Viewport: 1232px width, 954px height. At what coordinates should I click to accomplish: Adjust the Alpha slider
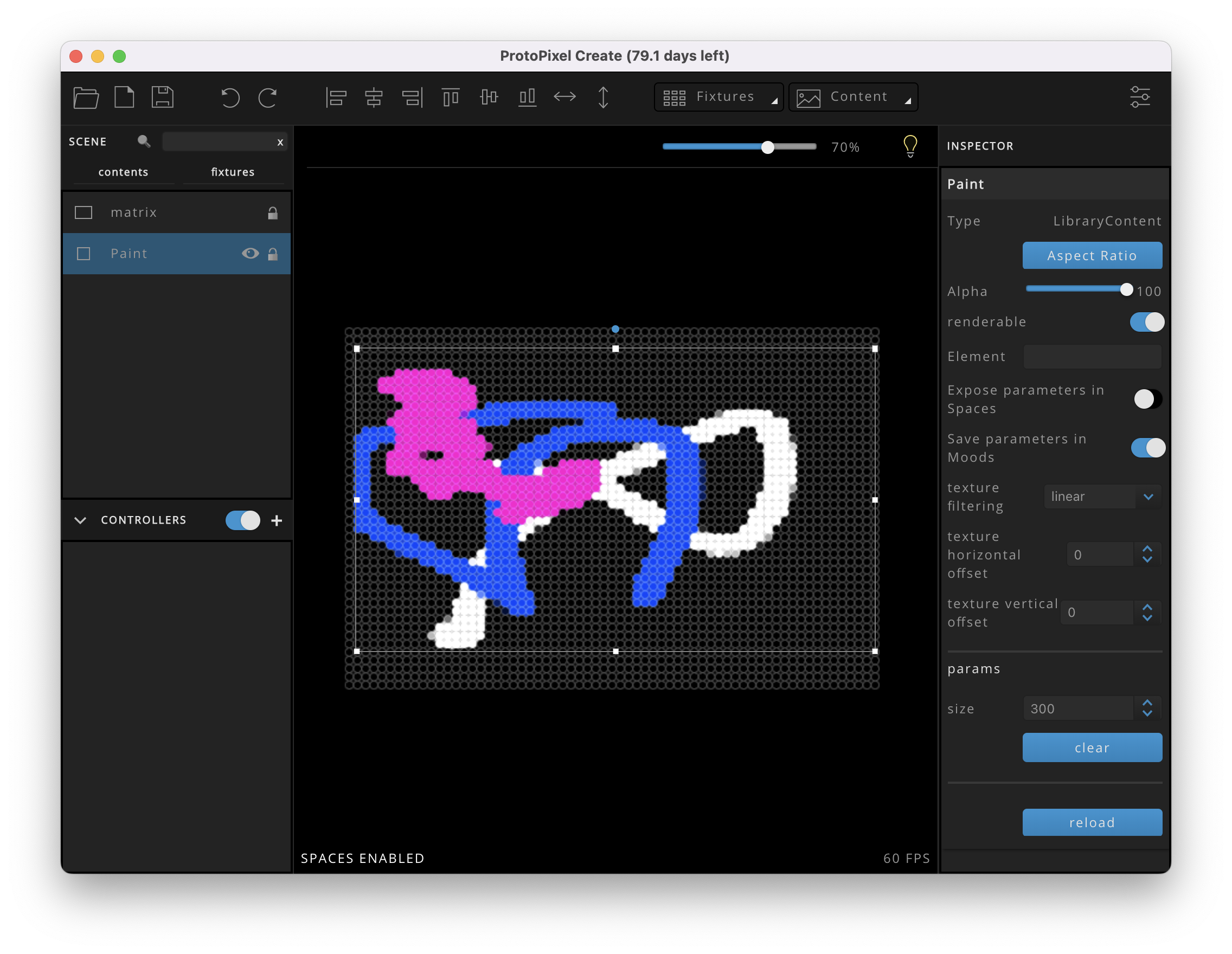coord(1079,290)
